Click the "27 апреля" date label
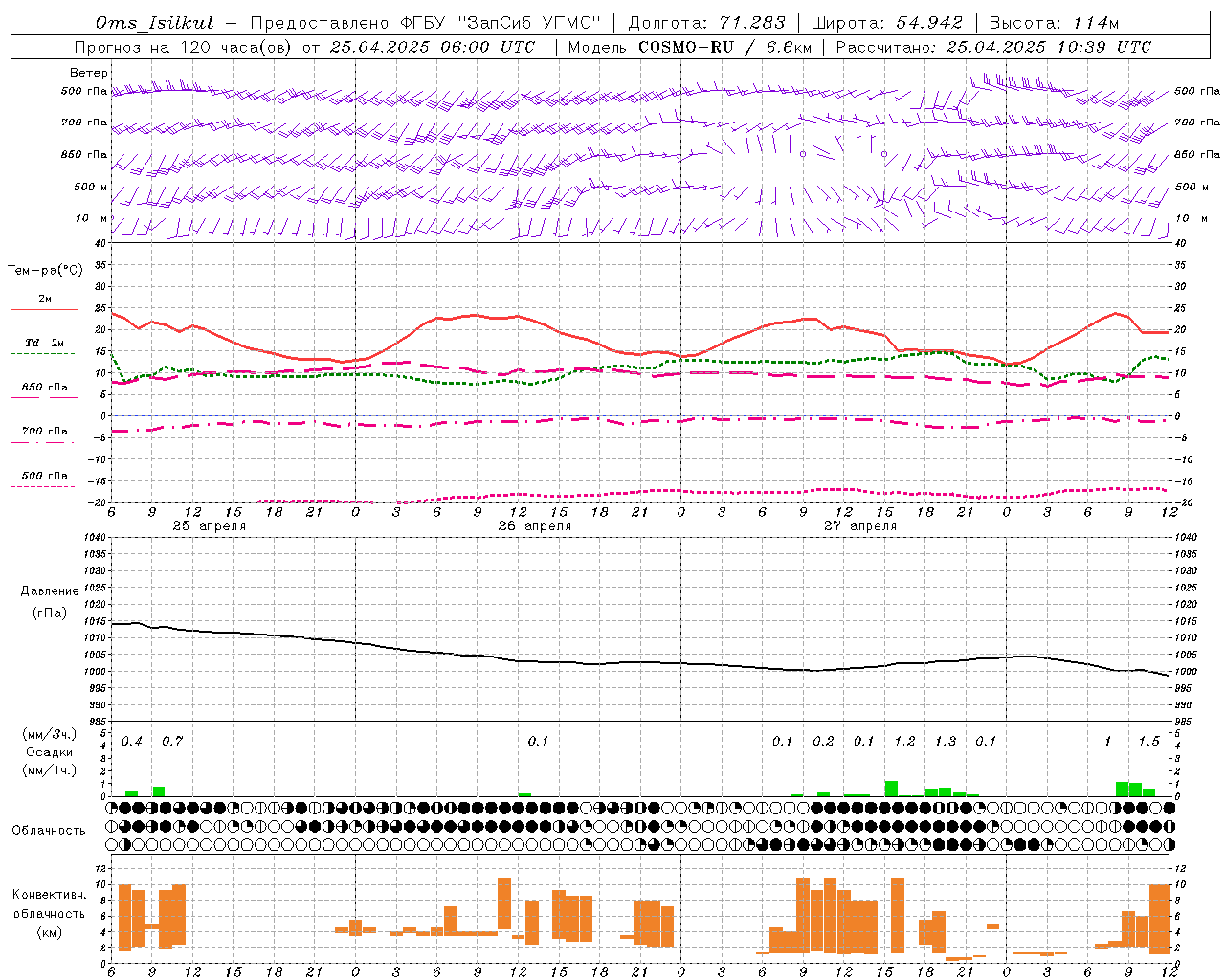1225x980 pixels. (859, 526)
